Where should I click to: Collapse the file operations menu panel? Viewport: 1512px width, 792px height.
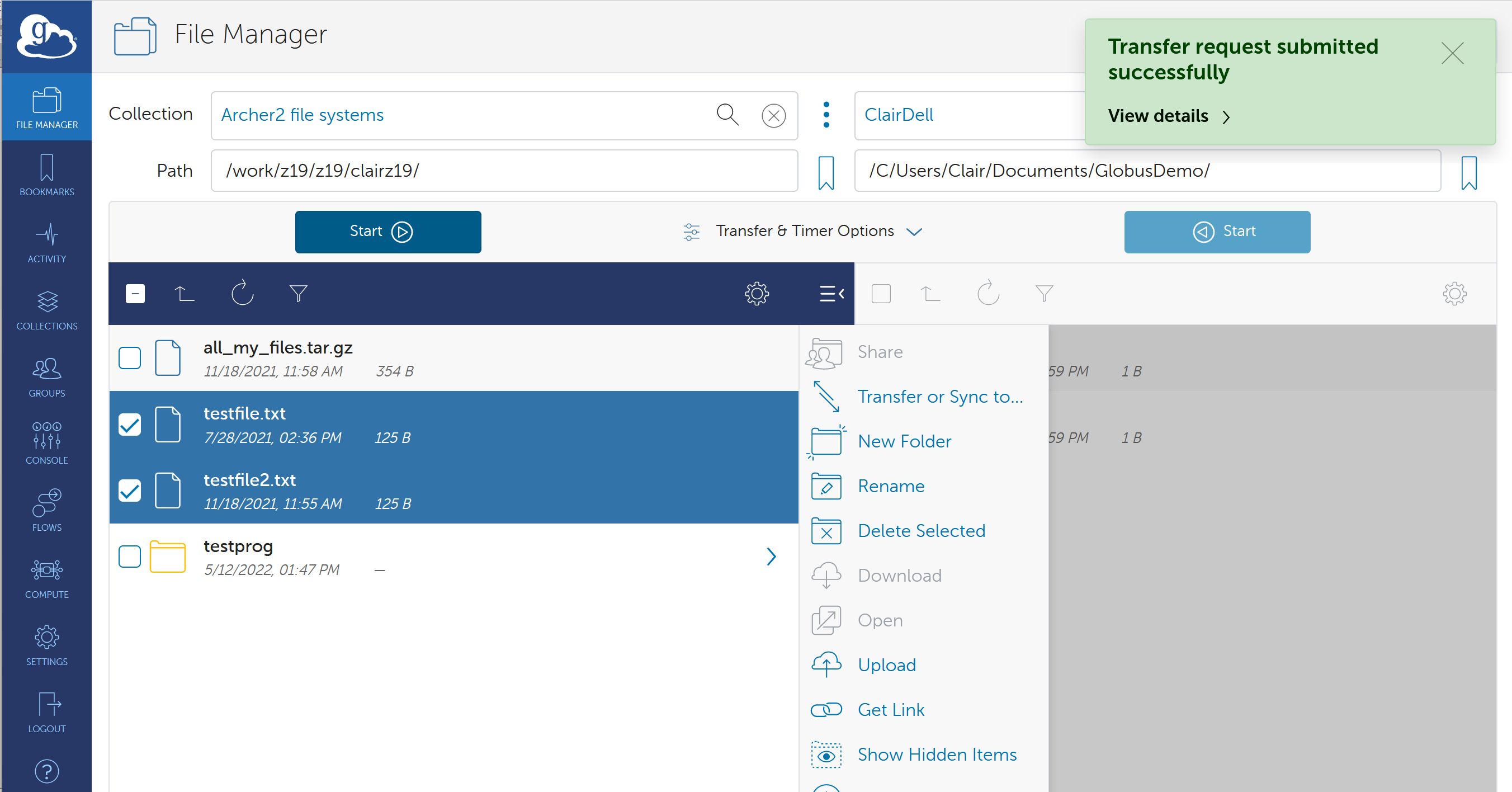[831, 293]
